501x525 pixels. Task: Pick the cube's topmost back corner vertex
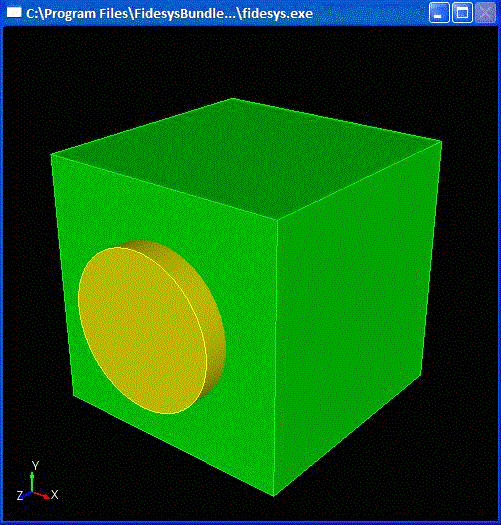coord(232,98)
